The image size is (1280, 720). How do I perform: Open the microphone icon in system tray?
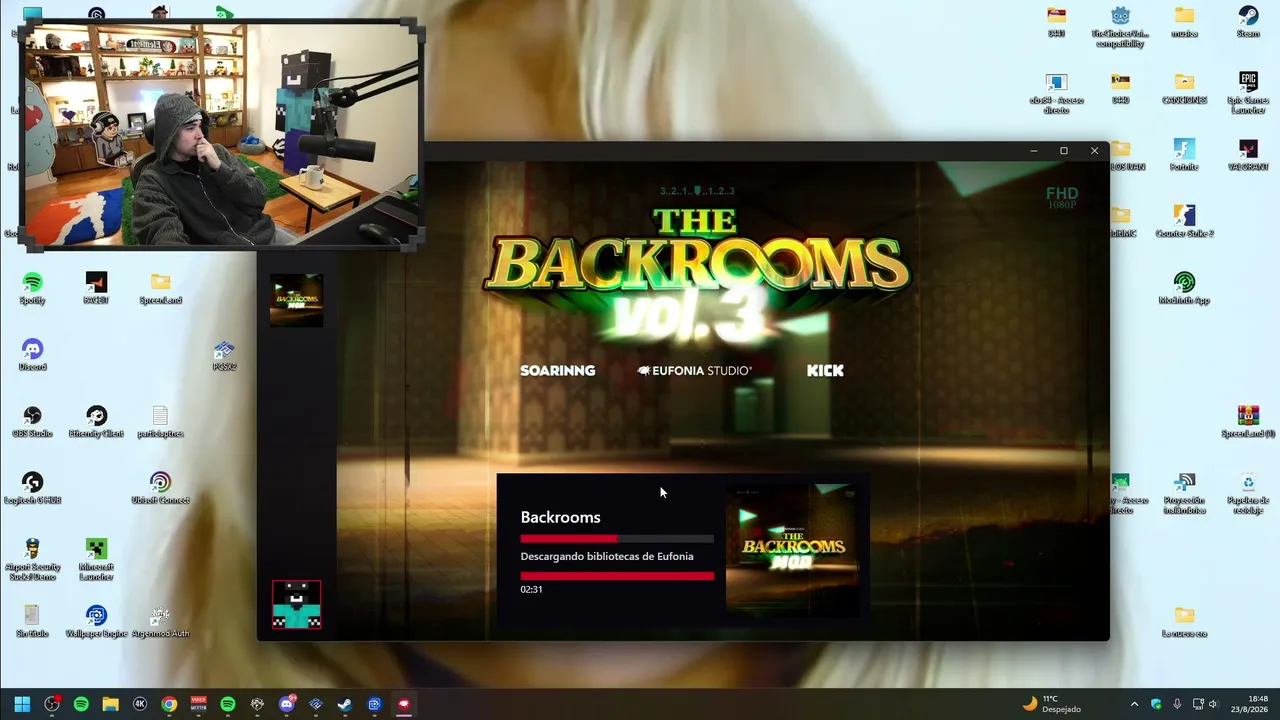click(x=1177, y=704)
